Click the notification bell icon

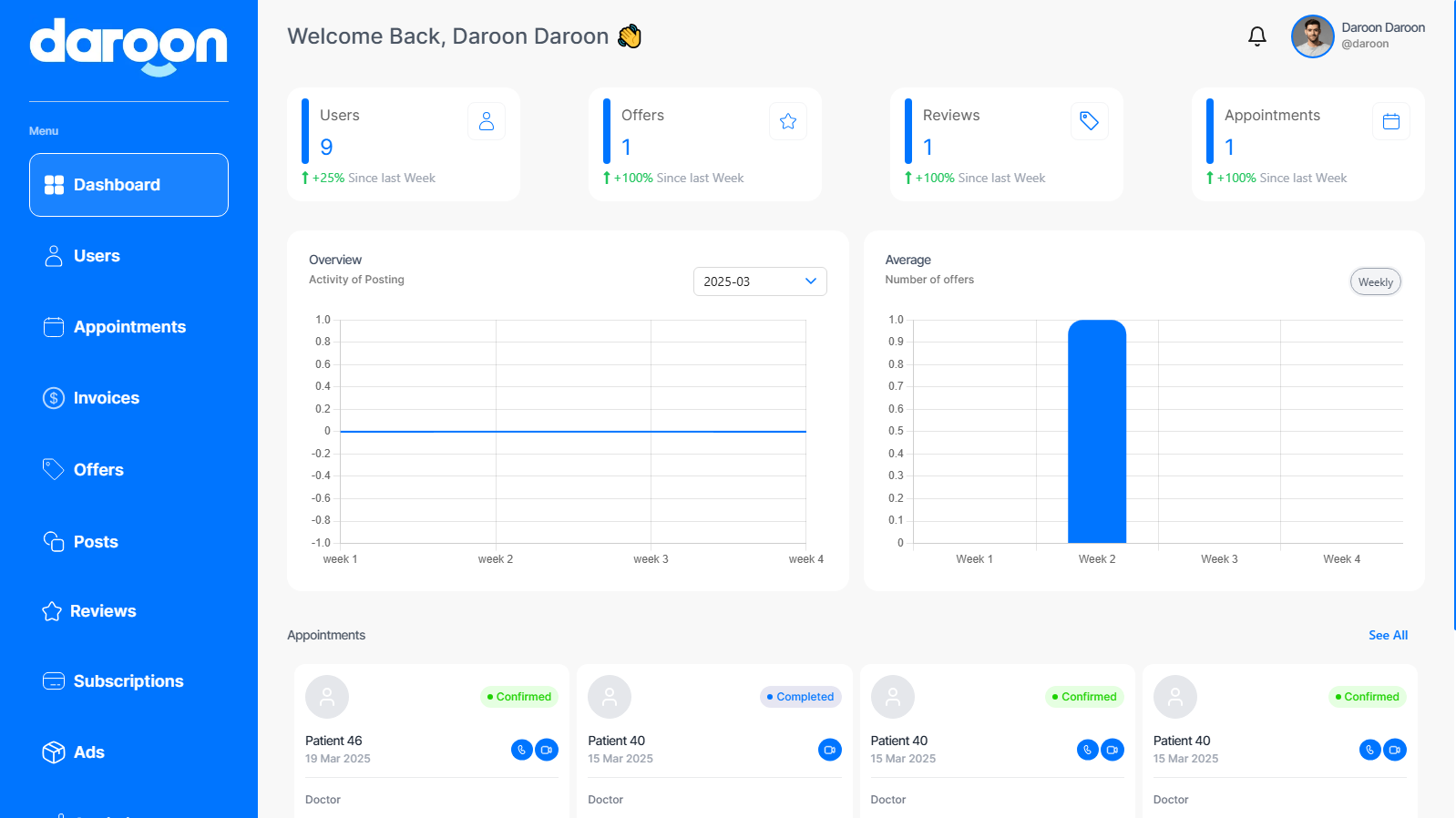(x=1256, y=36)
